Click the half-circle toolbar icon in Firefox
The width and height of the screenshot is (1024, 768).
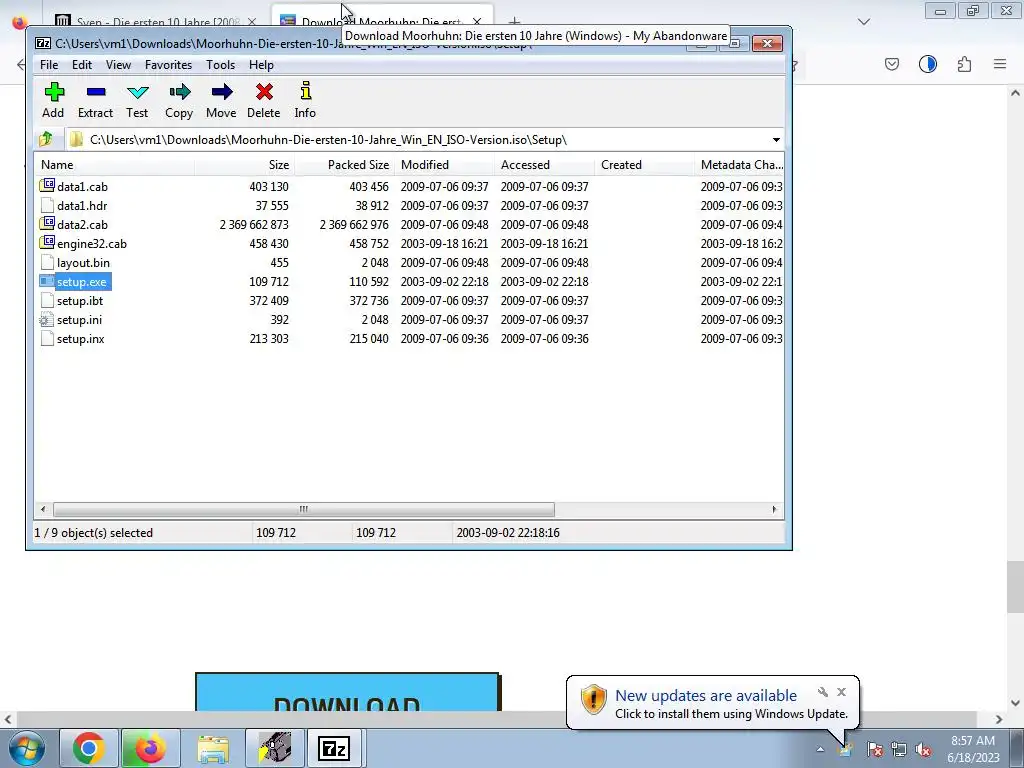[x=927, y=64]
